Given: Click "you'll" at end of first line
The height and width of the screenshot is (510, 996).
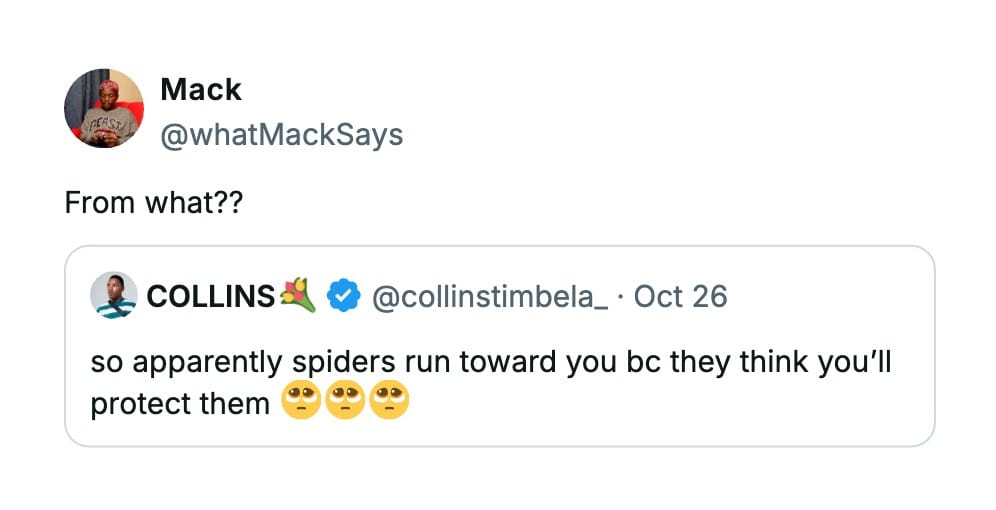Looking at the screenshot, I should pos(854,362).
